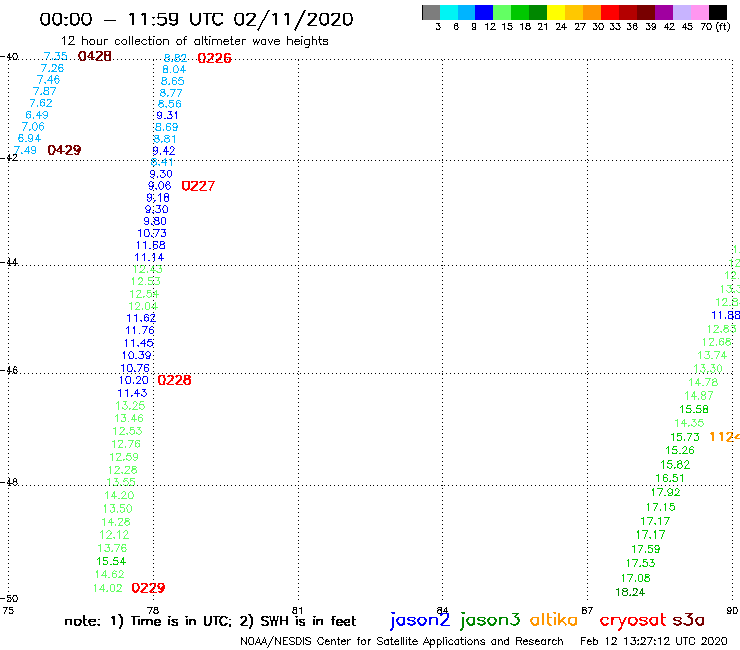This screenshot has height=650, width=740.
Task: Click the wave height value 7.49
Action: 25,150
